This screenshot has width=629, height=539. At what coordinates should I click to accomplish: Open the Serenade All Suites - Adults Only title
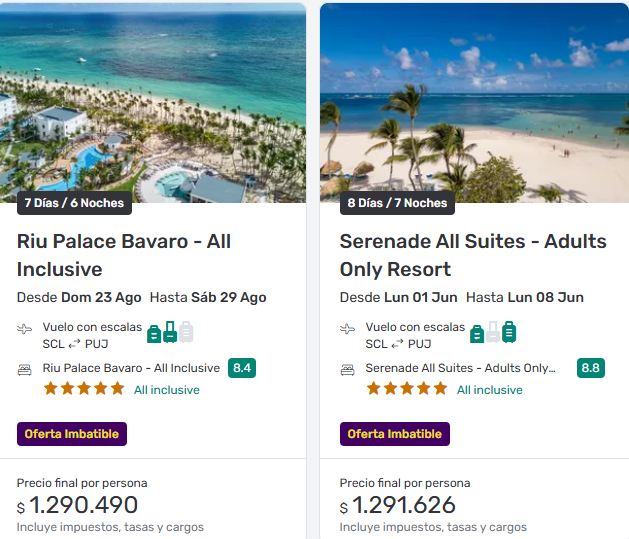[473, 255]
